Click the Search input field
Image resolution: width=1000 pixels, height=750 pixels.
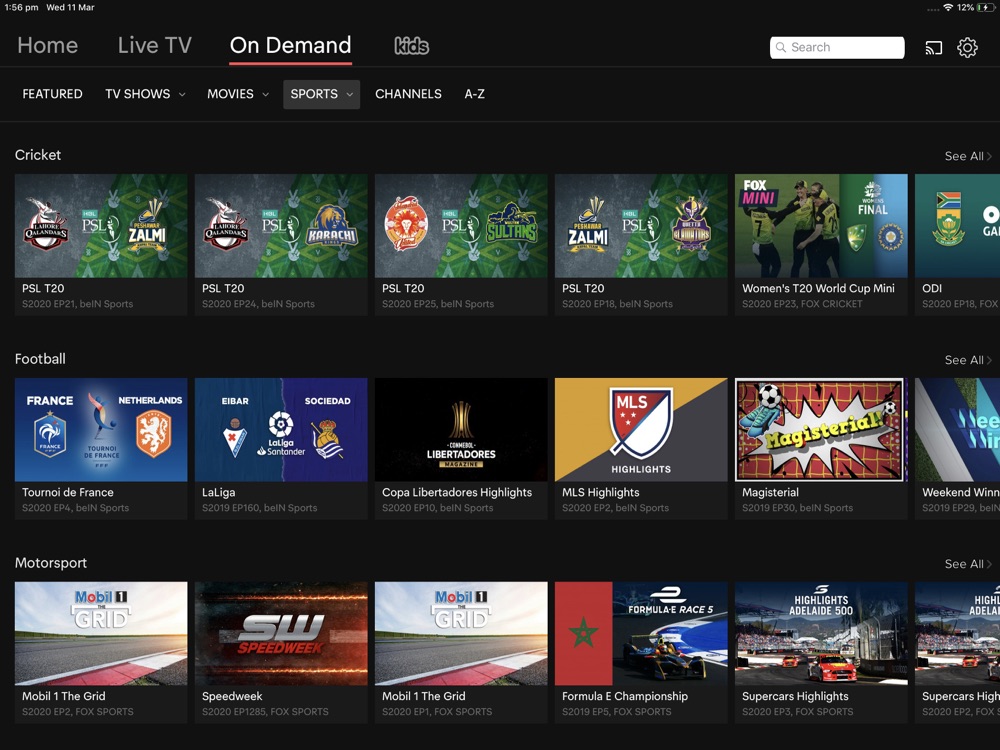click(837, 48)
